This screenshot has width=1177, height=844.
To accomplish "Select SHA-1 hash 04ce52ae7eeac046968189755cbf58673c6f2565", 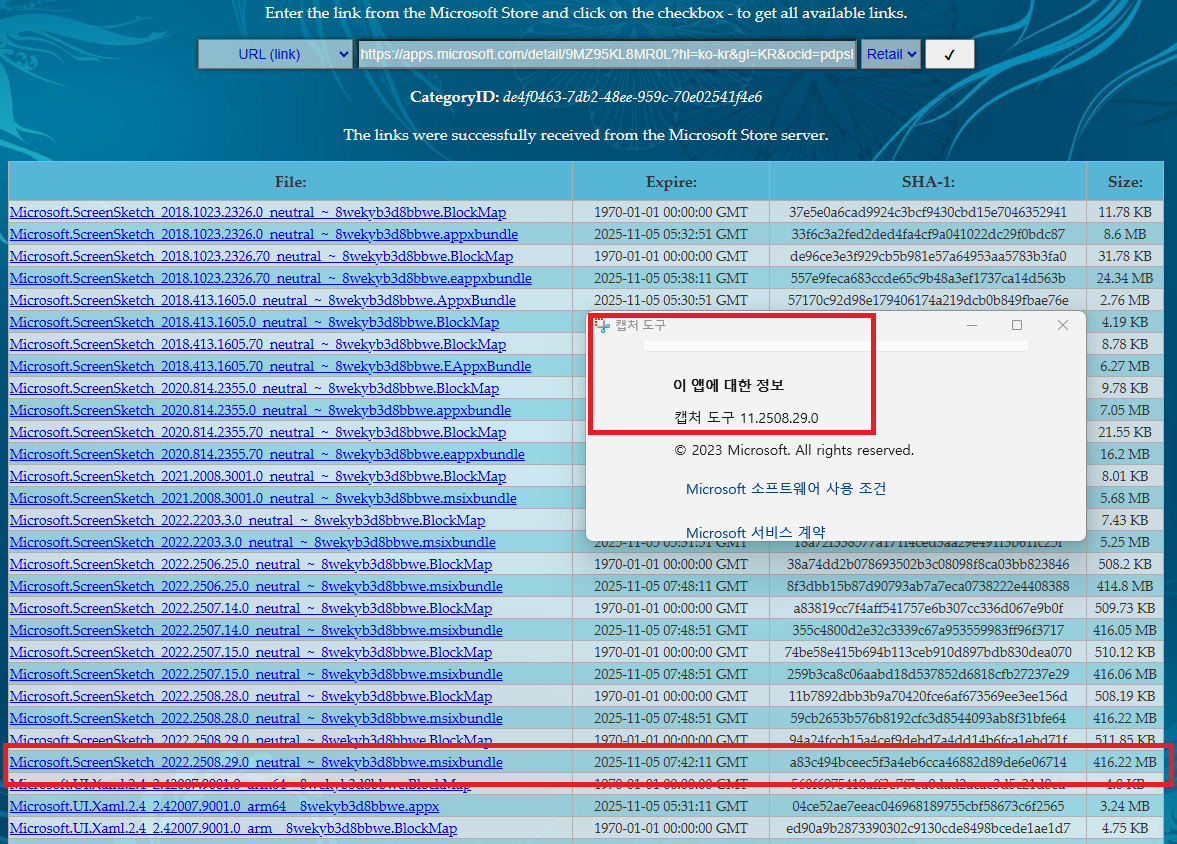I will tap(928, 806).
